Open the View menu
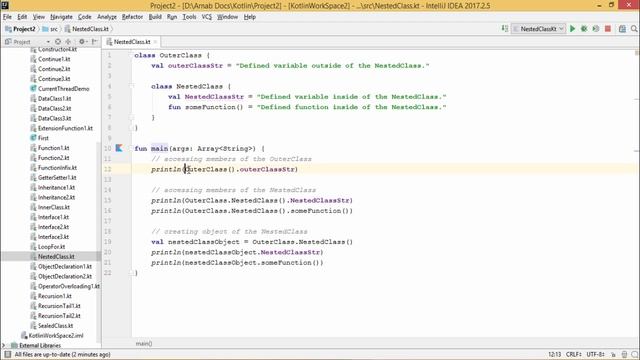 pos(39,17)
